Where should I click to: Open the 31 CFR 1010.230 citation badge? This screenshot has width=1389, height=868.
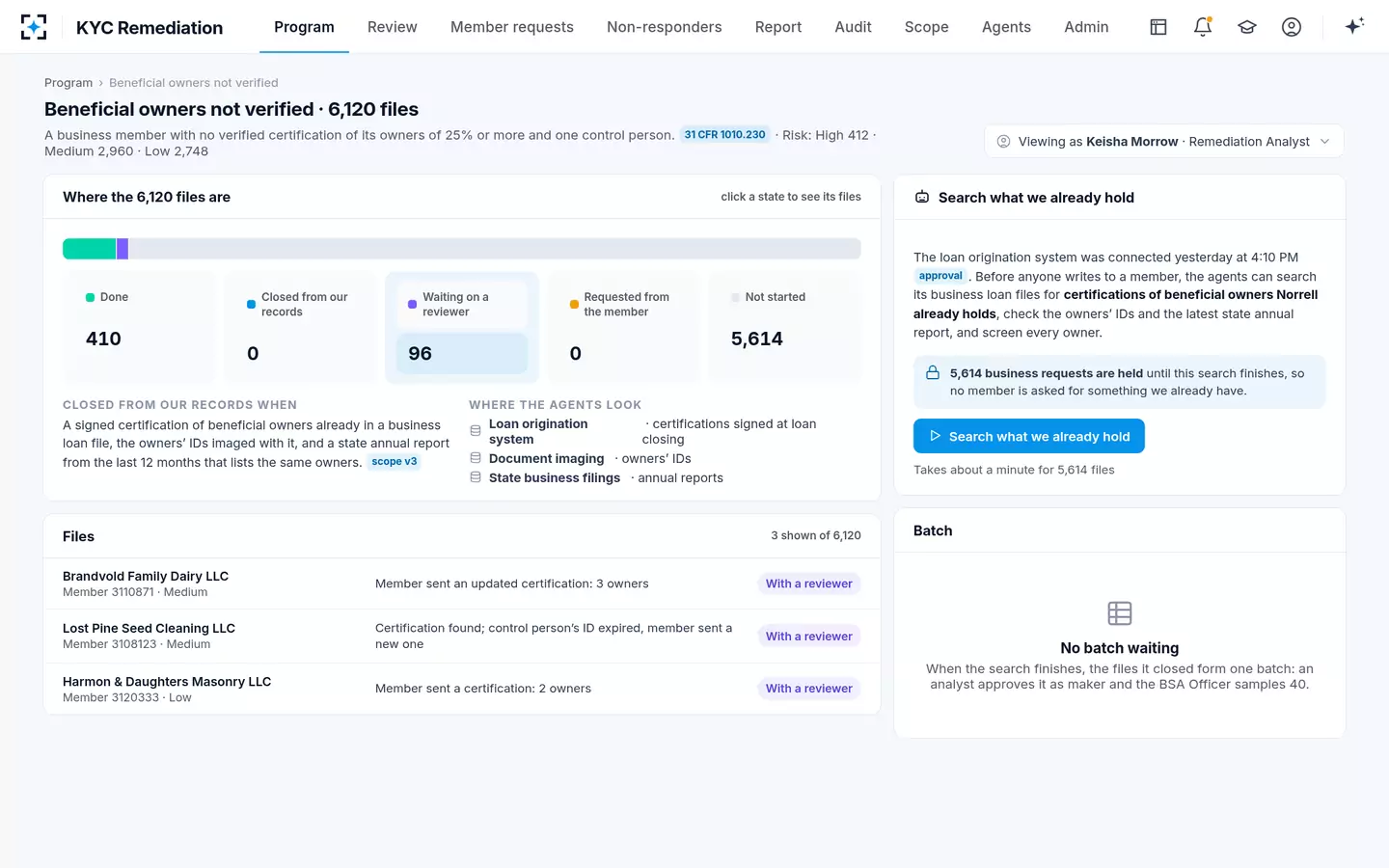click(x=724, y=135)
